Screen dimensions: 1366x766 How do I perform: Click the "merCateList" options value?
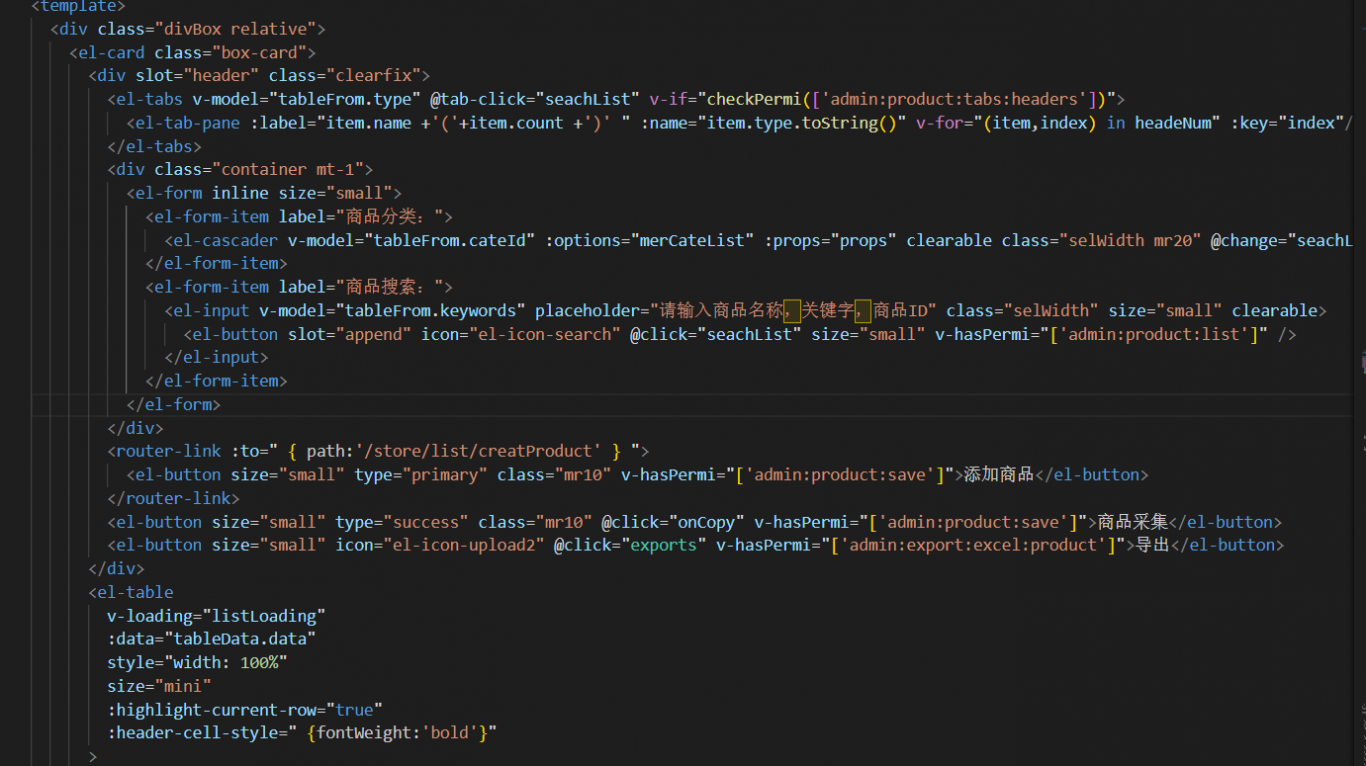click(692, 241)
